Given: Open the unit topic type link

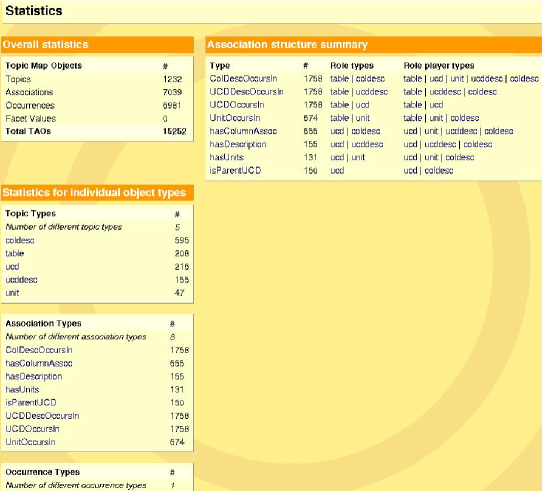Looking at the screenshot, I should click(12, 293).
